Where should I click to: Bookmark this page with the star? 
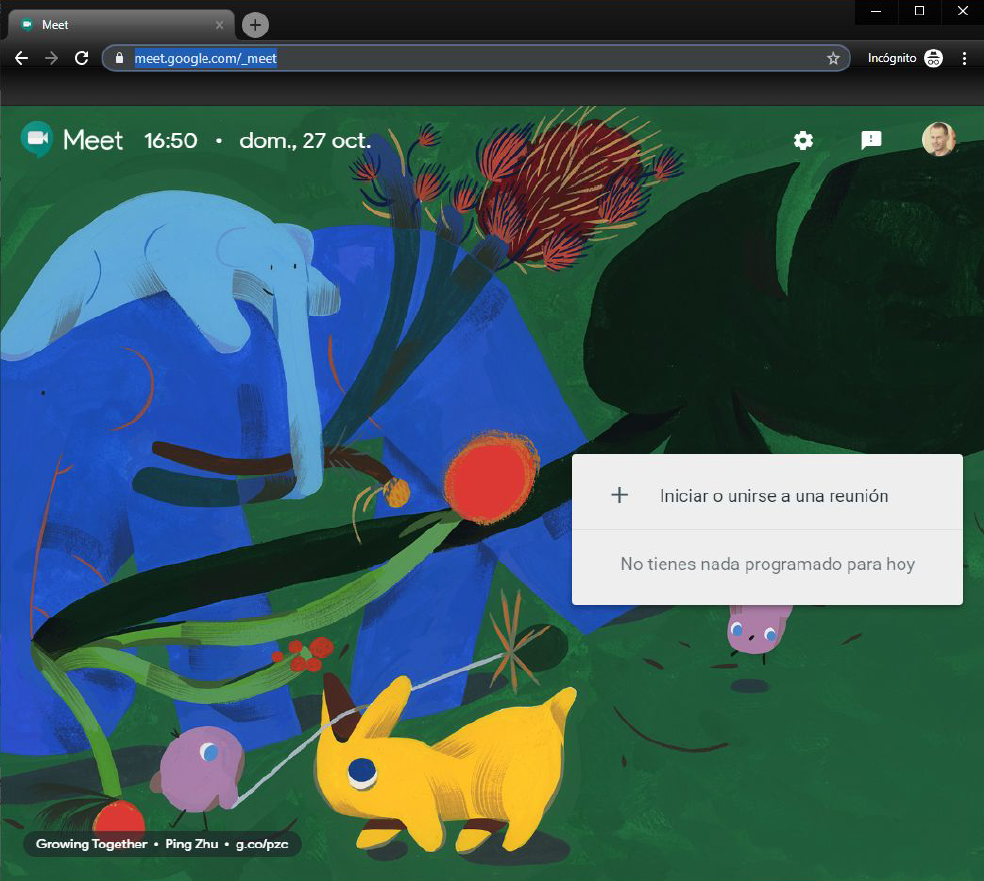click(x=833, y=58)
